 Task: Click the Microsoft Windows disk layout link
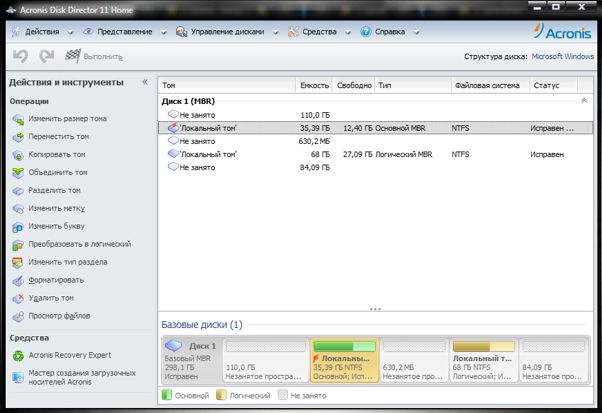click(562, 56)
